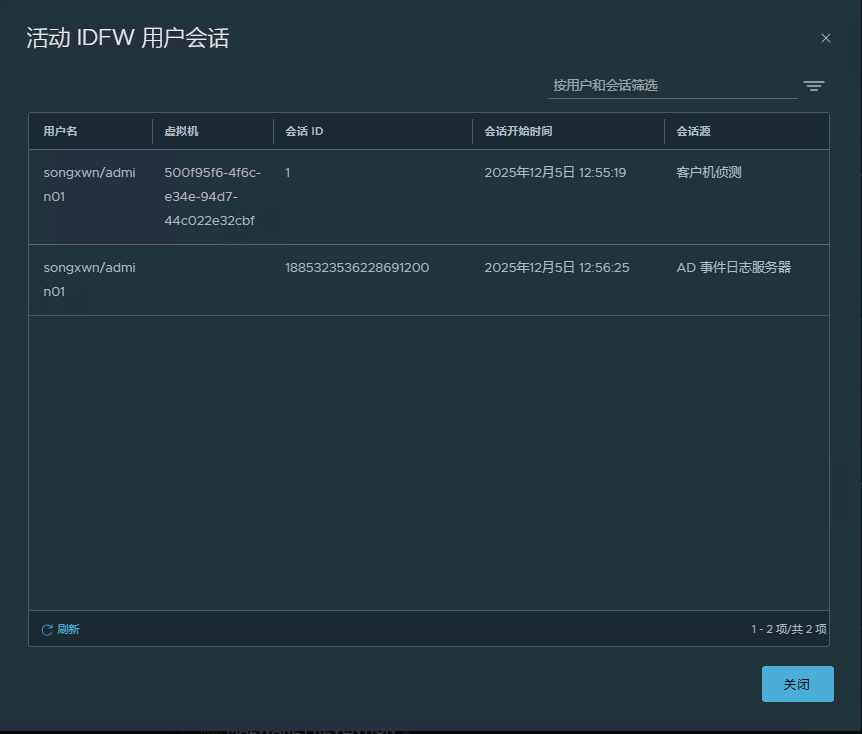The image size is (862, 734).
Task: Focus the 按用户和会话筛选 filter field
Action: pyautogui.click(x=672, y=86)
